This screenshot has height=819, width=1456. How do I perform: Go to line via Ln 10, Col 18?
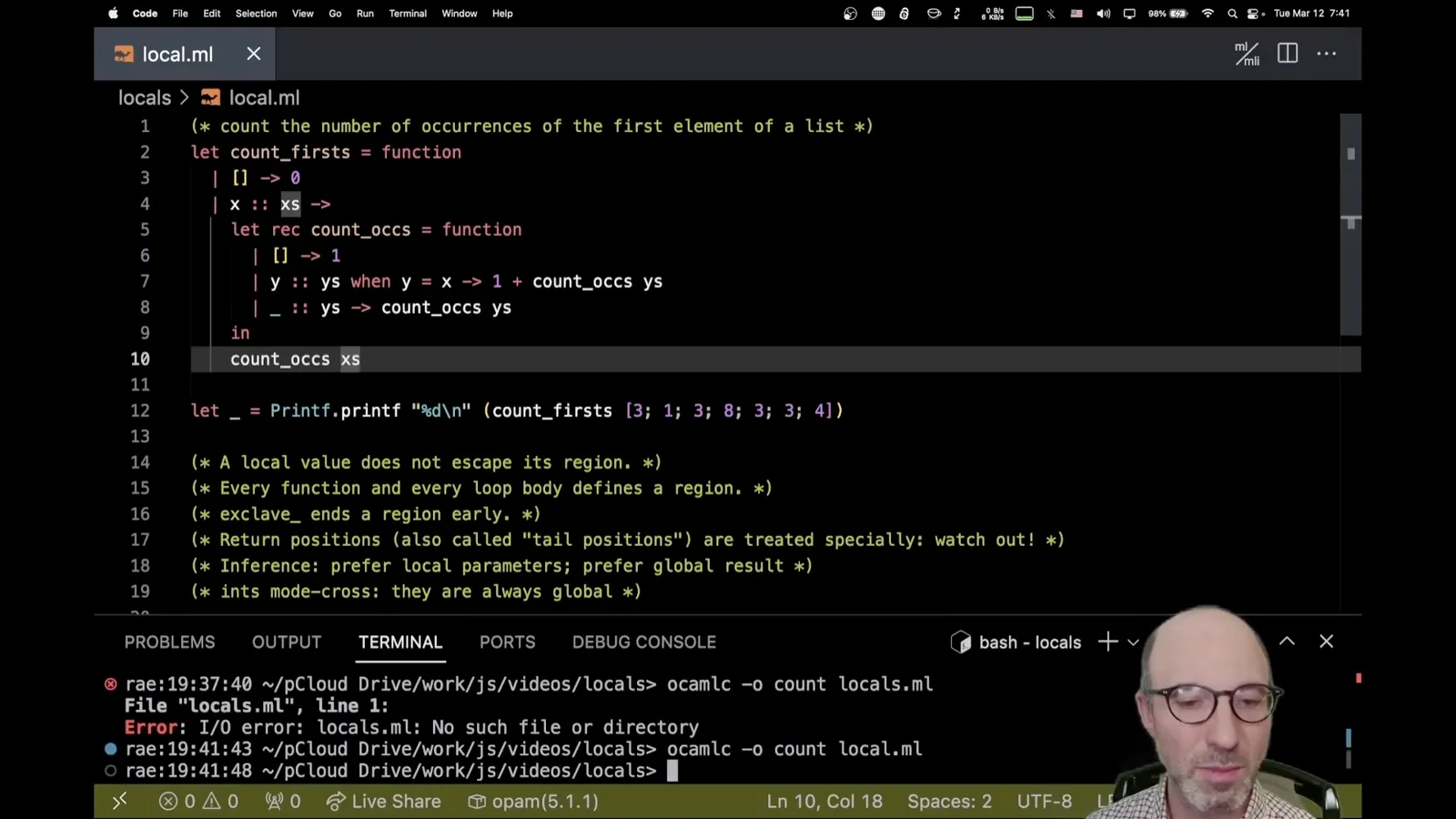(824, 802)
